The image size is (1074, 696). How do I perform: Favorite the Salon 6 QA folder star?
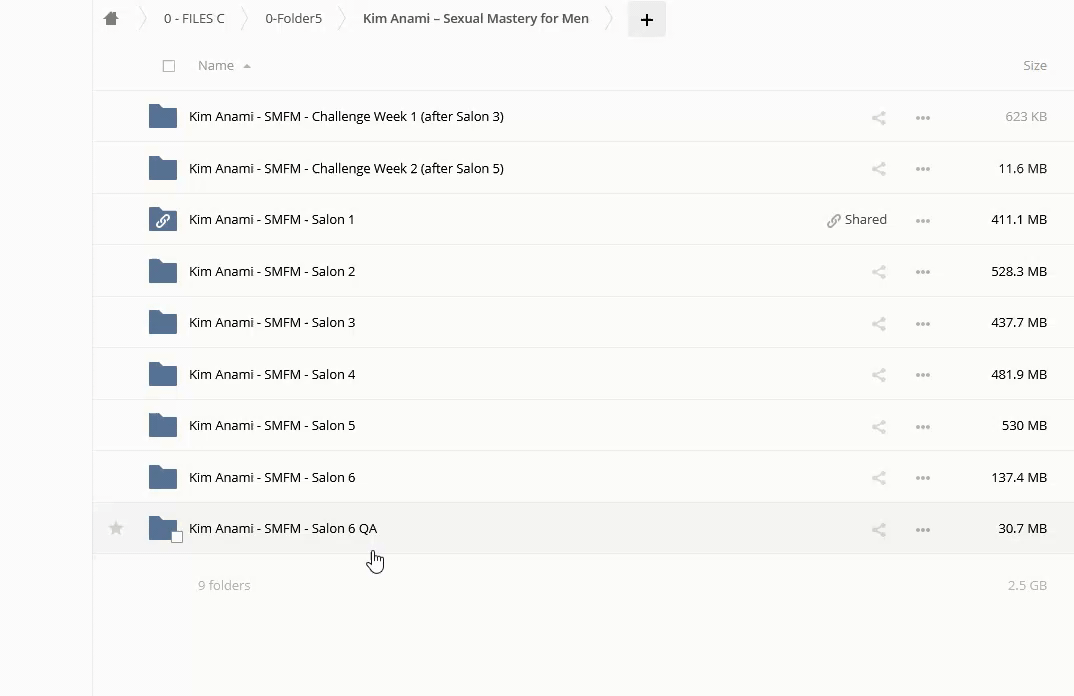pyautogui.click(x=116, y=528)
